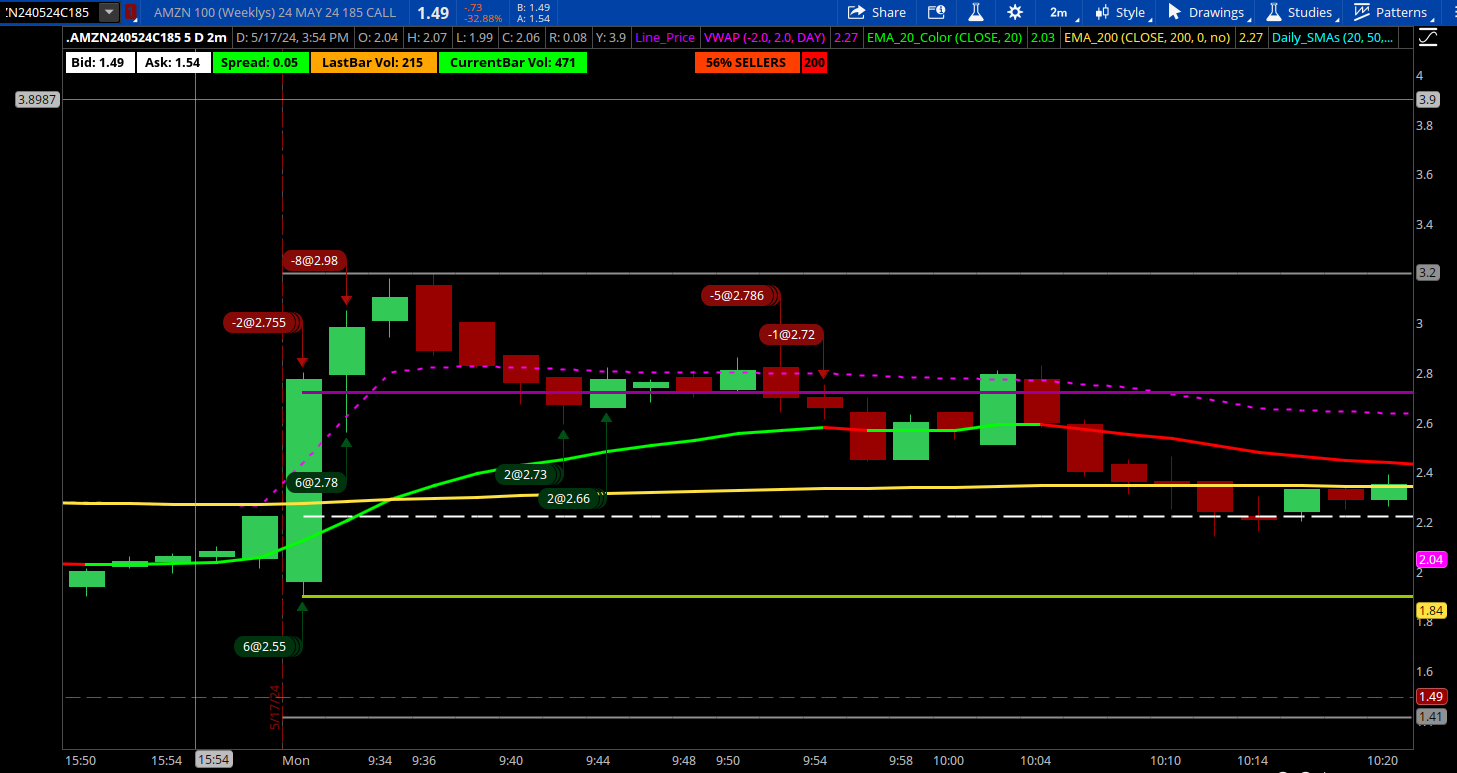Click the -32.88% change value
The height and width of the screenshot is (773, 1457).
(x=482, y=18)
